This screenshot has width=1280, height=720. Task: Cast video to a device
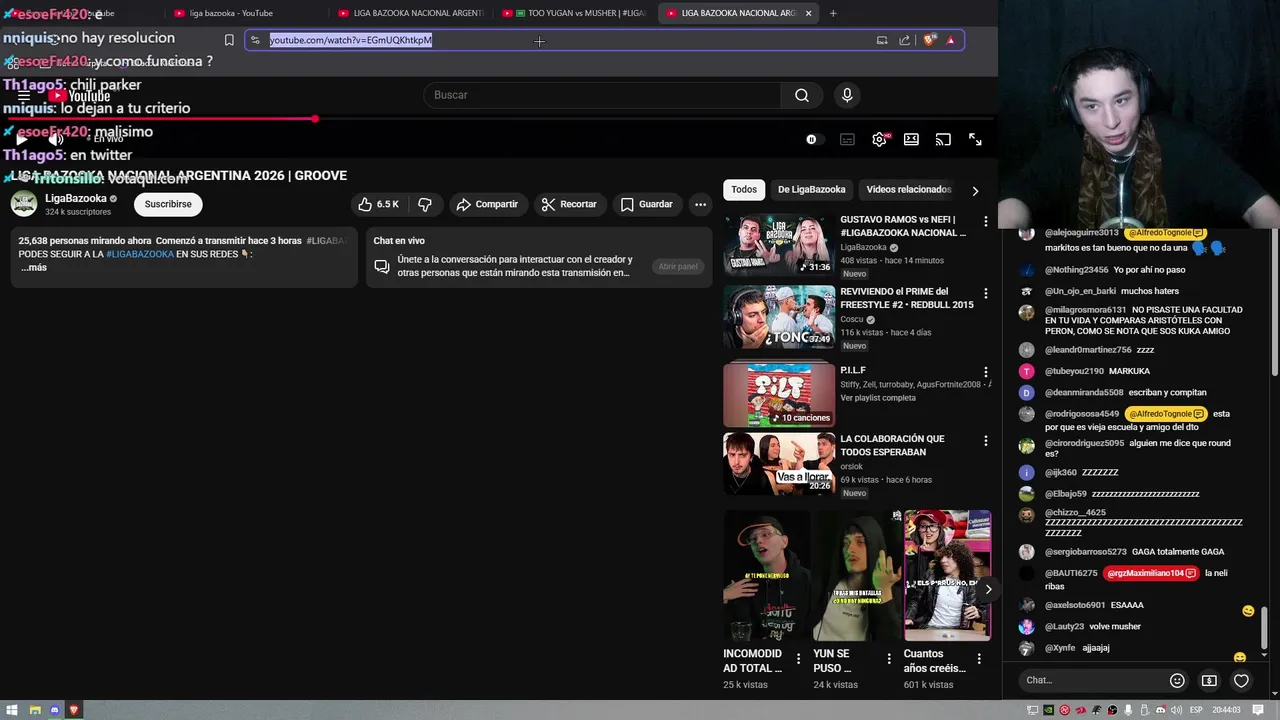(943, 140)
